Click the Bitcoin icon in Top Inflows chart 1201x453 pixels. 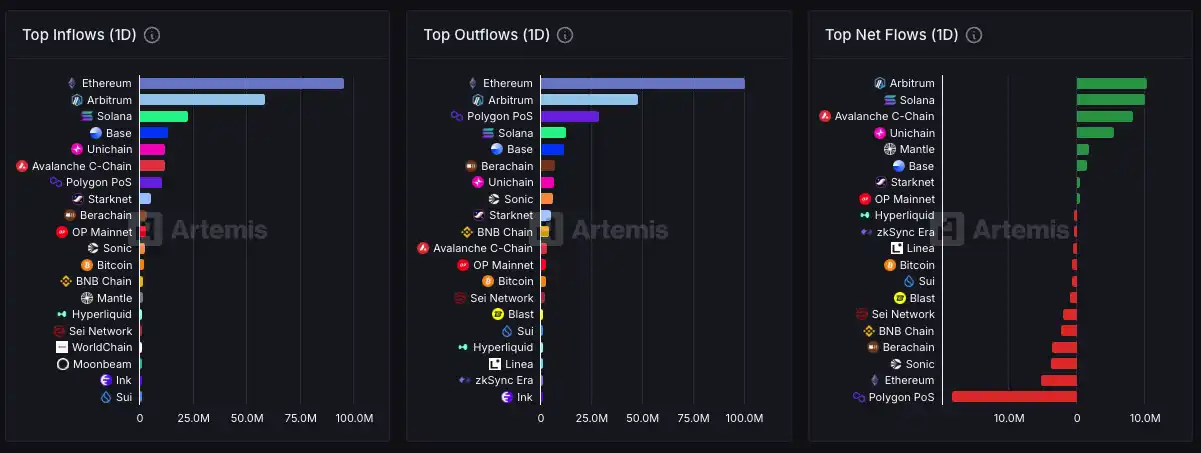point(87,265)
